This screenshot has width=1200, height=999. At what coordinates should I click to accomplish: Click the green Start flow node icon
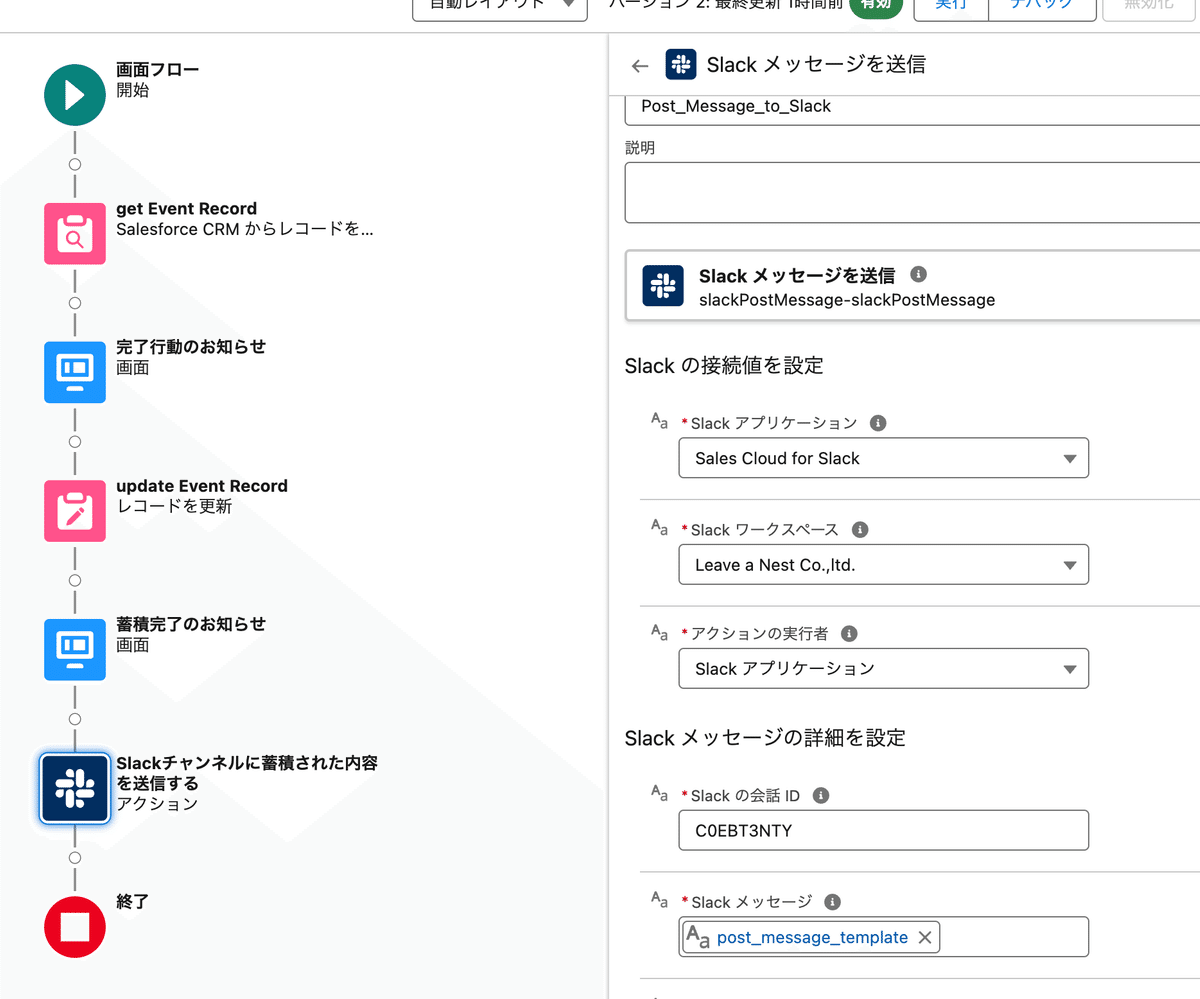(75, 95)
